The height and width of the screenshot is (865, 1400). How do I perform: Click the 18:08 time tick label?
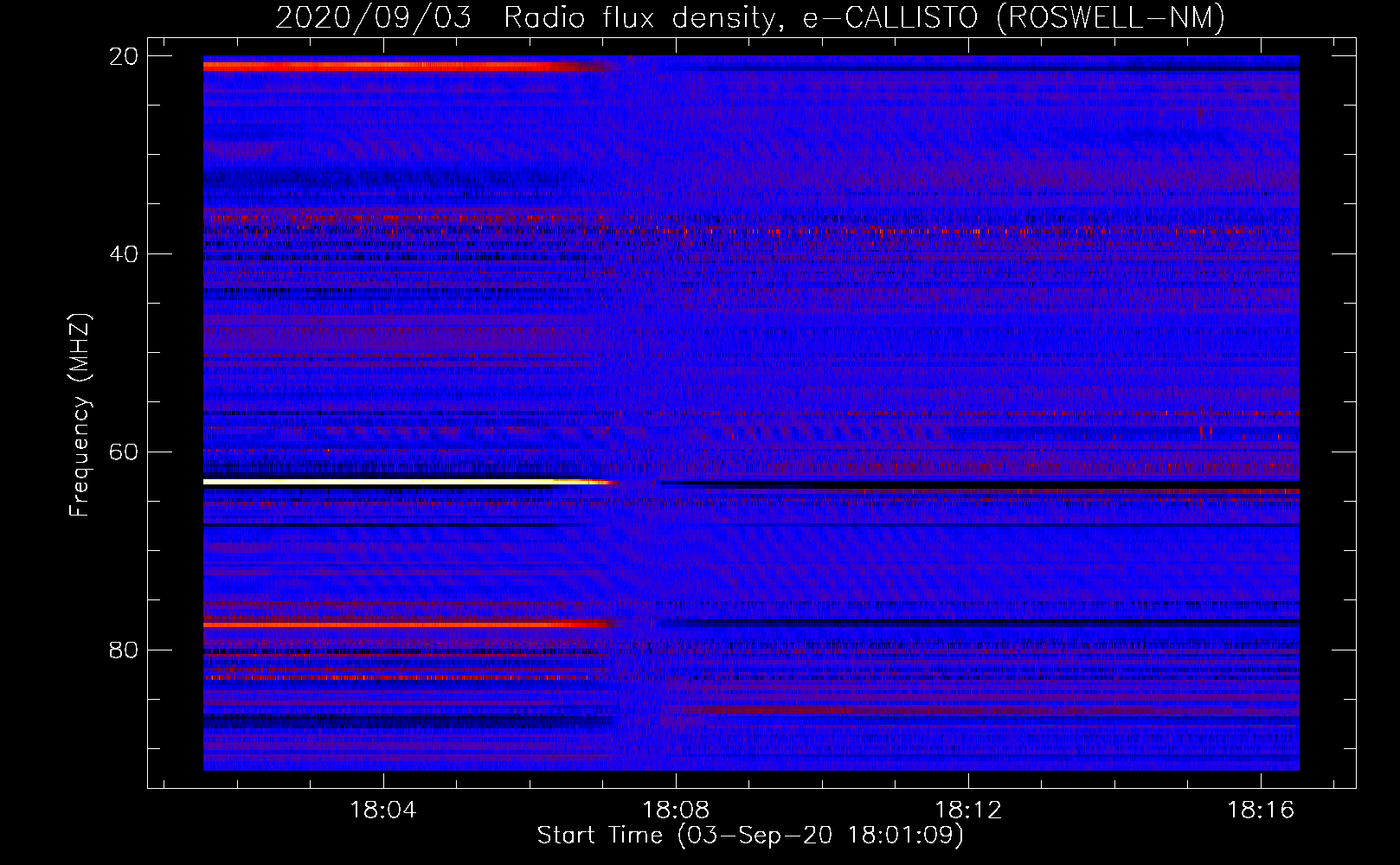coord(676,810)
